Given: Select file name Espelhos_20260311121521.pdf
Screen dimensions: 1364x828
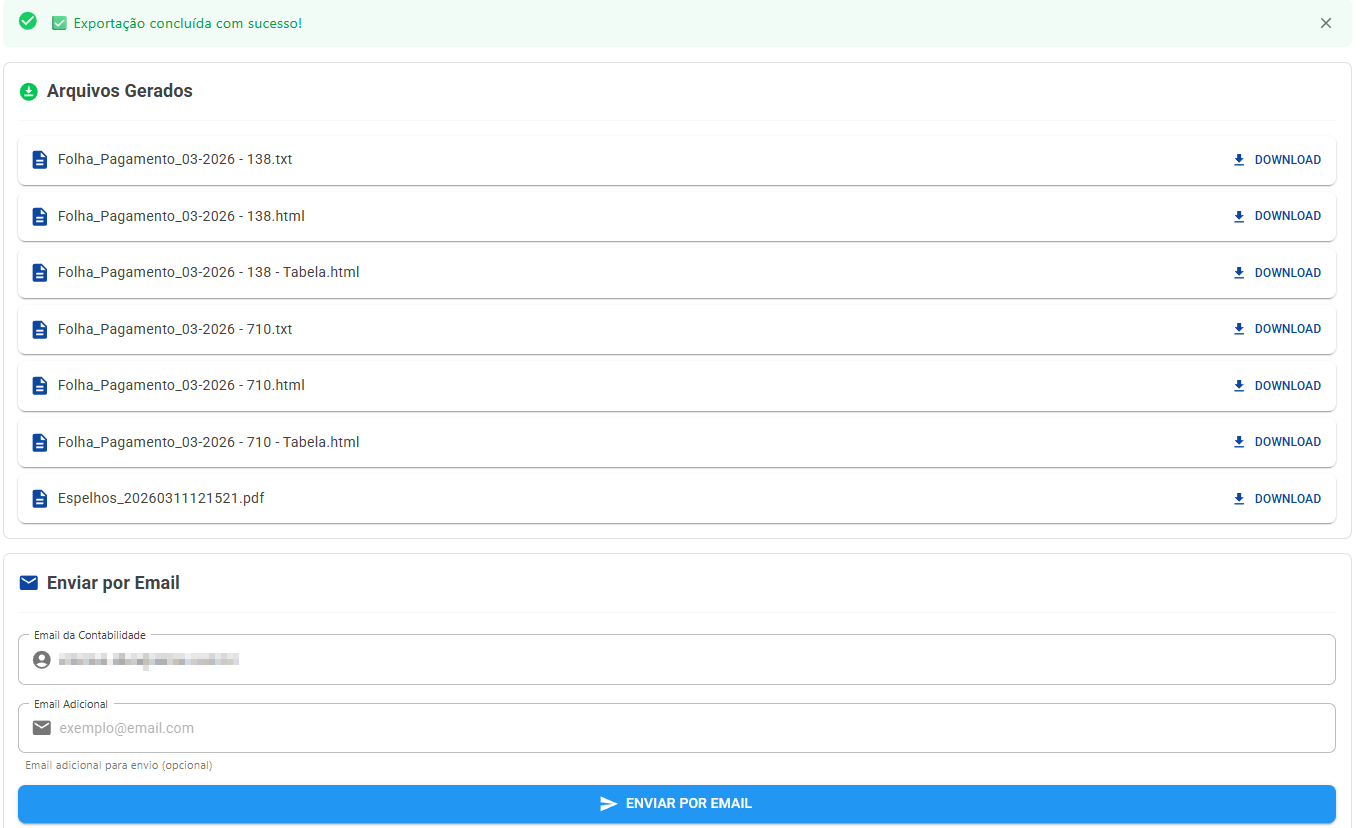Looking at the screenshot, I should (x=161, y=498).
